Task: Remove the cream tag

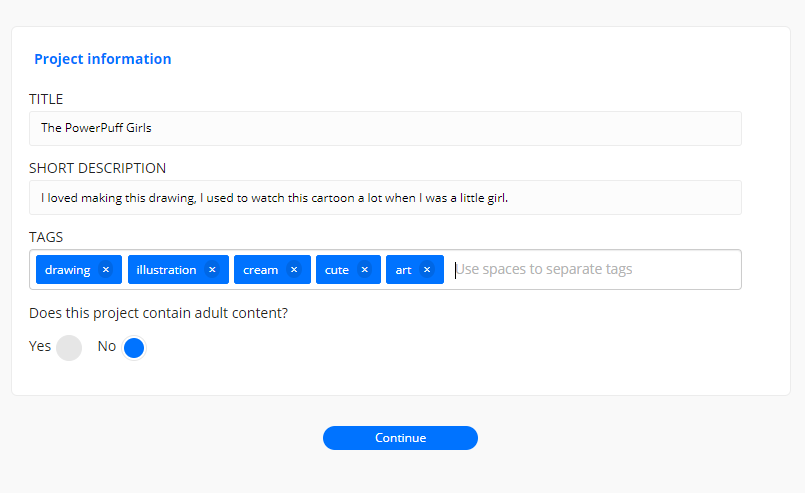Action: coord(294,270)
